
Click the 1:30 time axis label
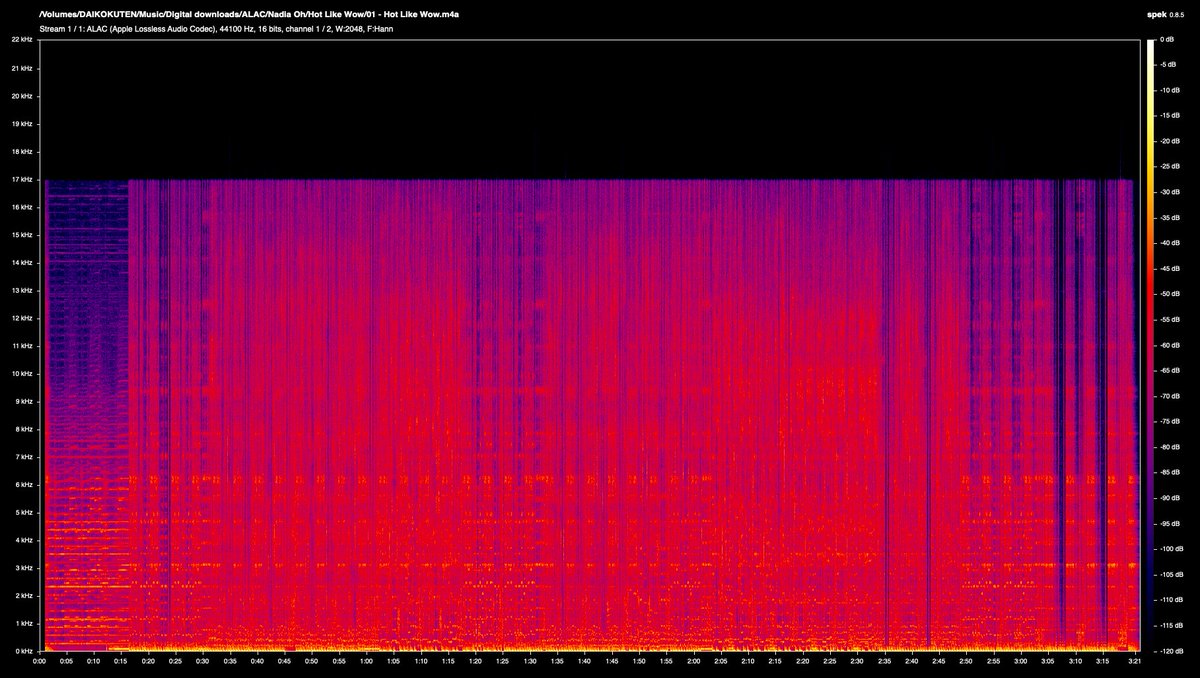tap(531, 662)
